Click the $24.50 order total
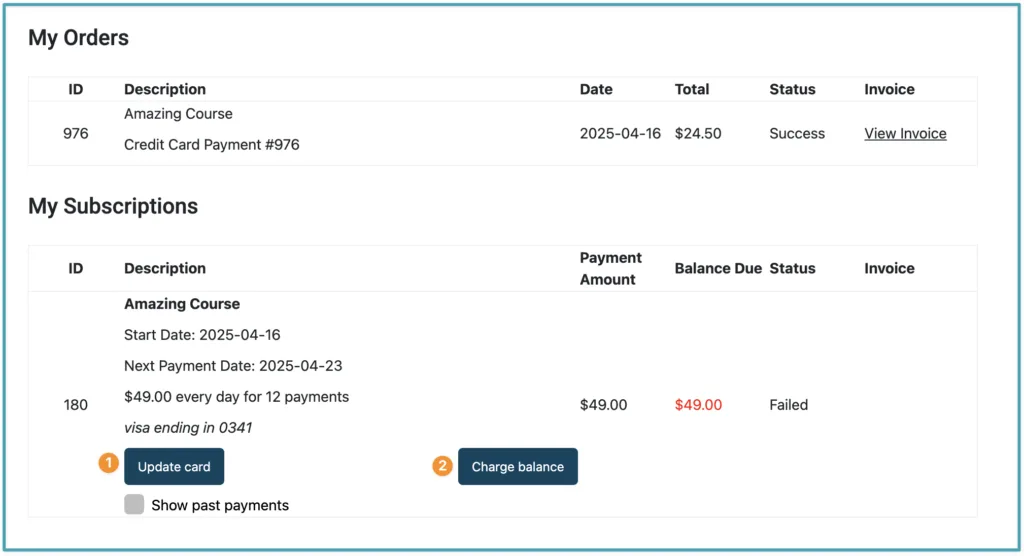Image resolution: width=1024 pixels, height=556 pixels. click(698, 133)
